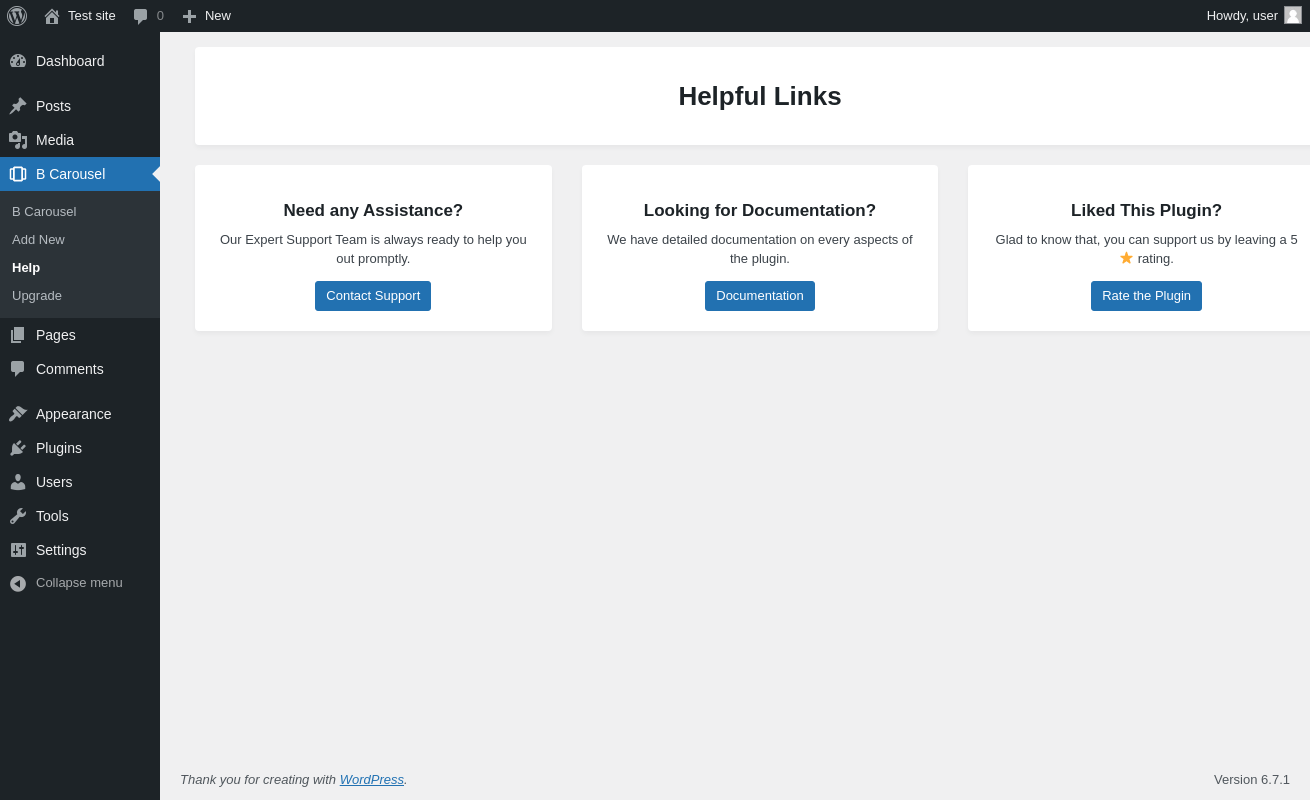The width and height of the screenshot is (1310, 800).
Task: Open Appearance menu label
Action: tap(74, 414)
